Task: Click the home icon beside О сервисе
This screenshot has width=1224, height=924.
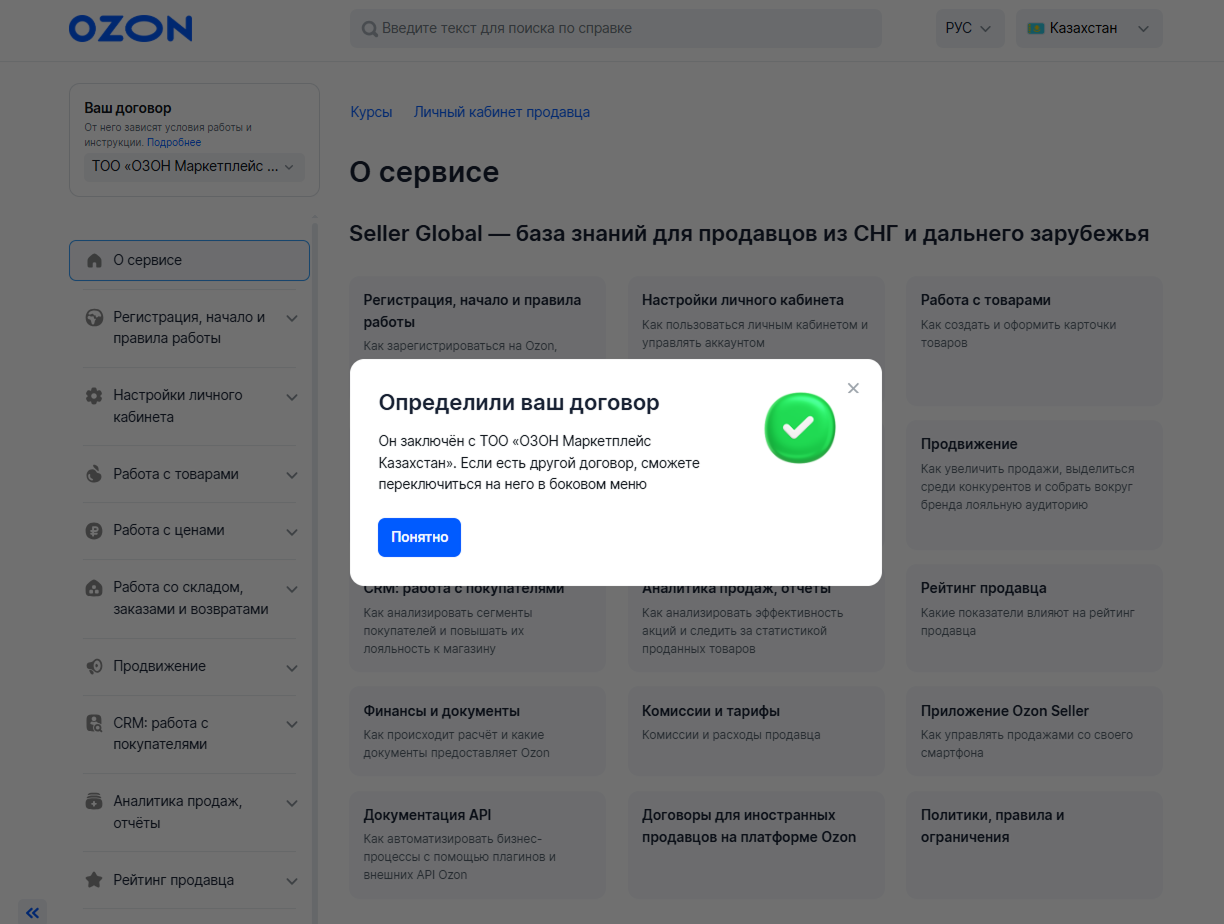Action: 94,260
